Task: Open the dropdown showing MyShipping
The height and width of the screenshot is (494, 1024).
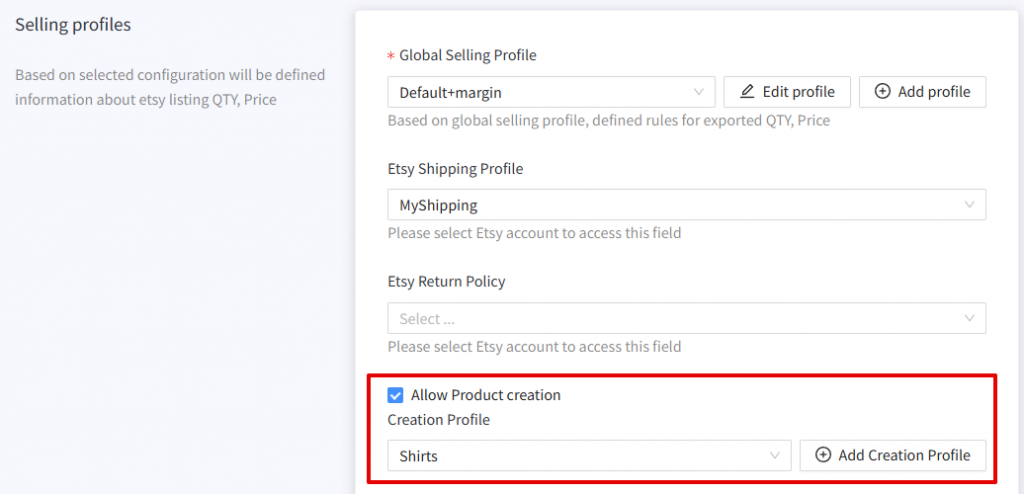Action: coord(686,205)
